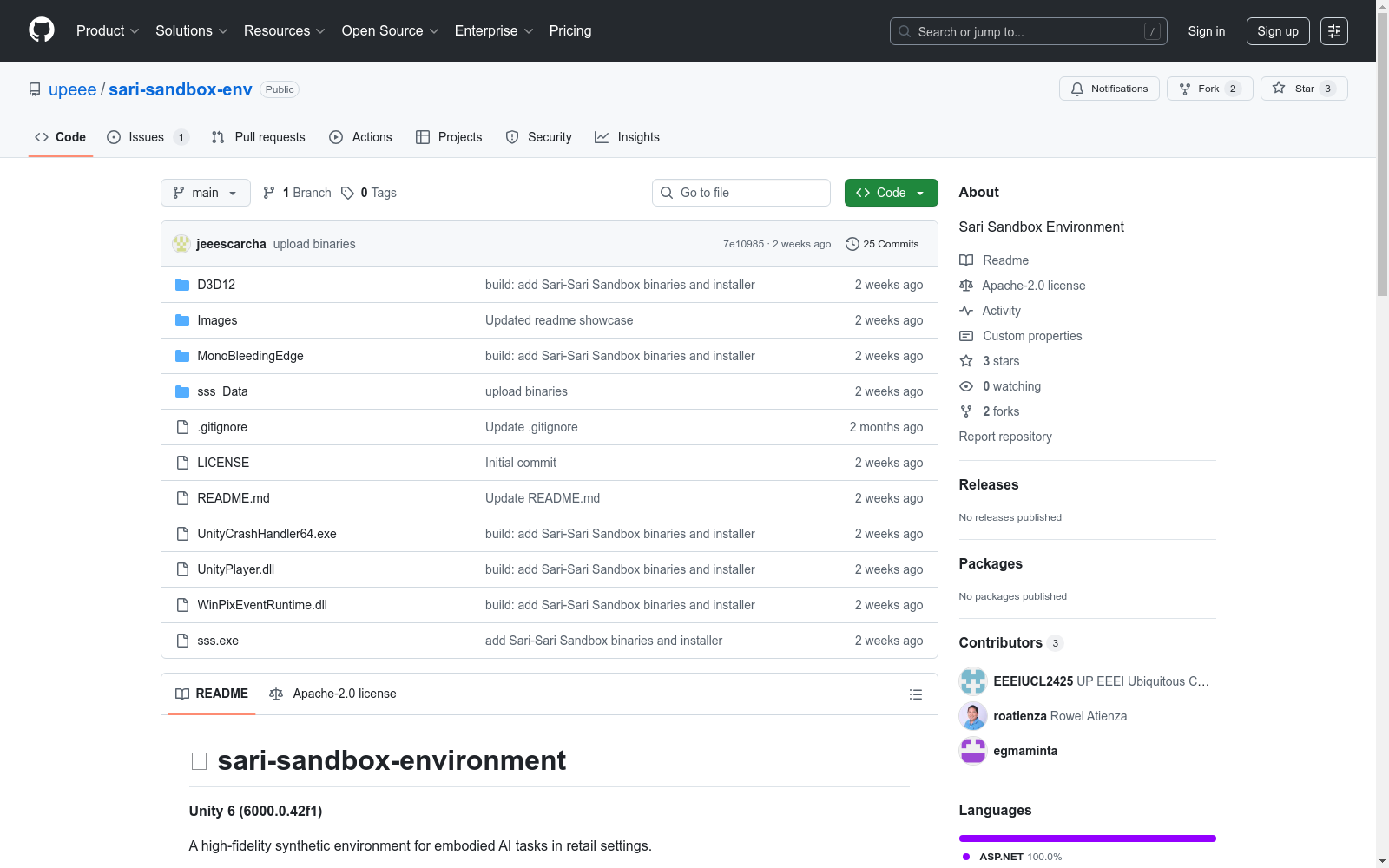Click the roatienza contributor avatar
Viewport: 1389px width, 868px height.
point(973,716)
